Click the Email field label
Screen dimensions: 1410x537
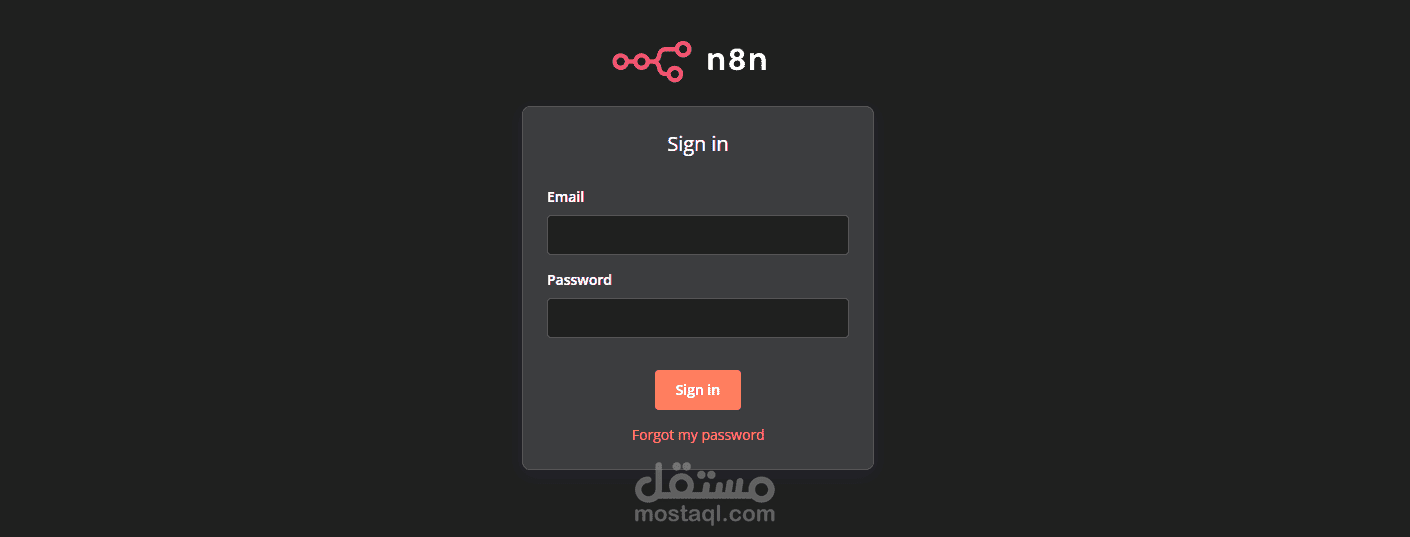click(x=565, y=197)
